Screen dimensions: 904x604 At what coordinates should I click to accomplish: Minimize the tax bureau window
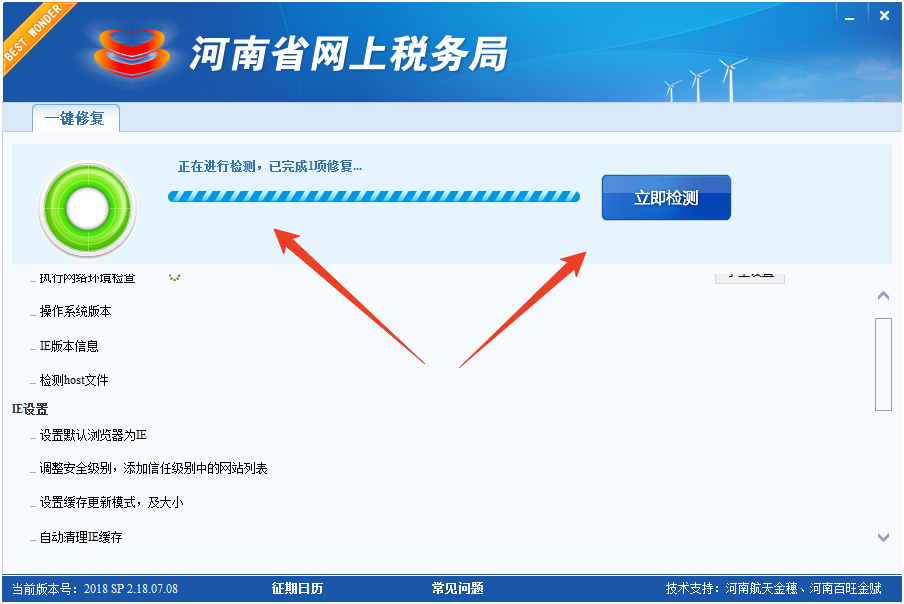coord(849,15)
